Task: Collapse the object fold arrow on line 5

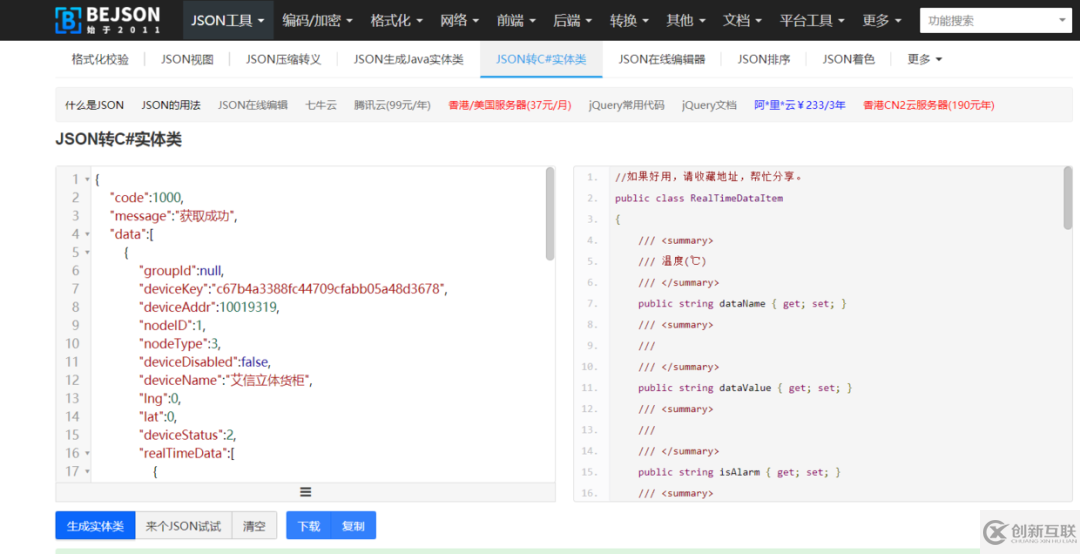Action: [x=87, y=253]
